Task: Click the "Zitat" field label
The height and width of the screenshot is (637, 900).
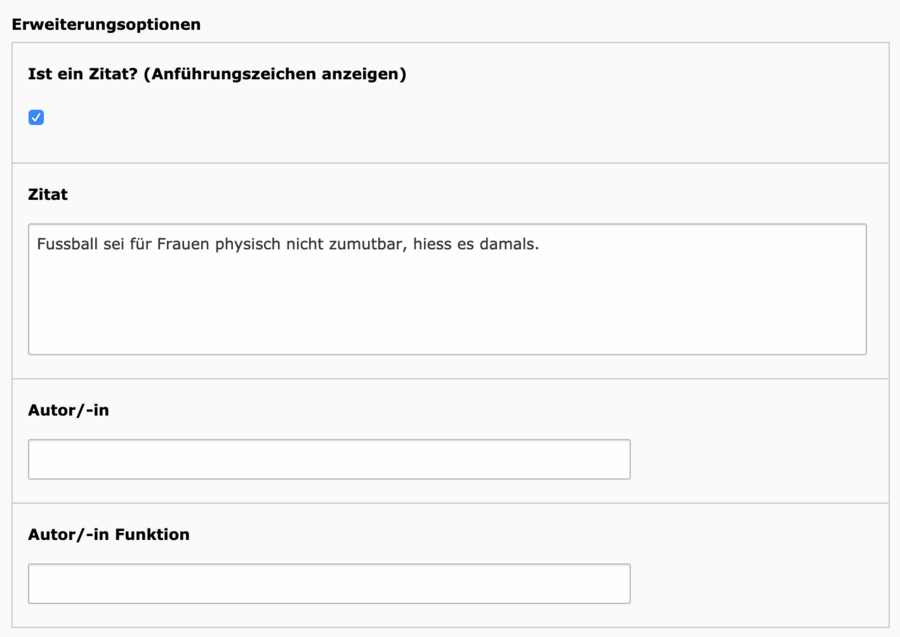Action: [48, 195]
